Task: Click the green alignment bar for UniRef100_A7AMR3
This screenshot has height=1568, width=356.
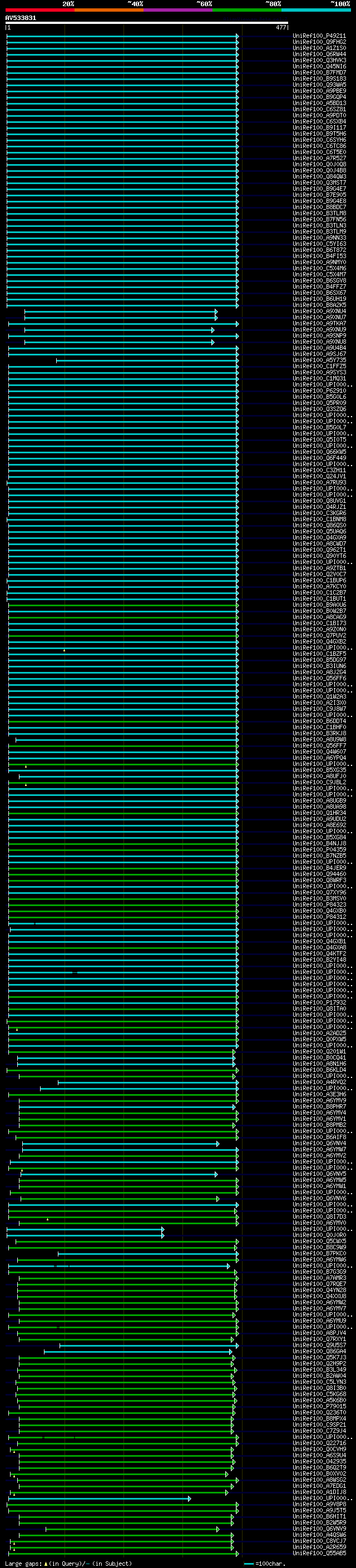Action: (122, 1278)
